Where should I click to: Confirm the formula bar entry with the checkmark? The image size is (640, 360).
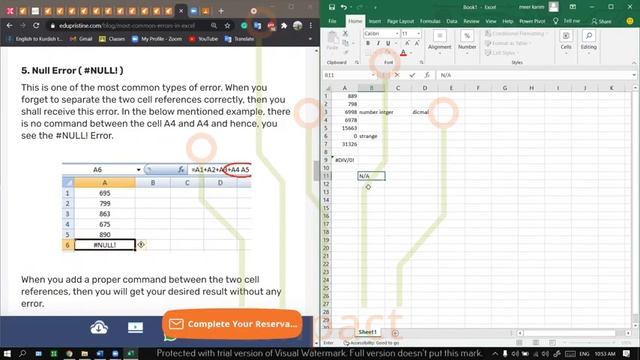pyautogui.click(x=412, y=75)
